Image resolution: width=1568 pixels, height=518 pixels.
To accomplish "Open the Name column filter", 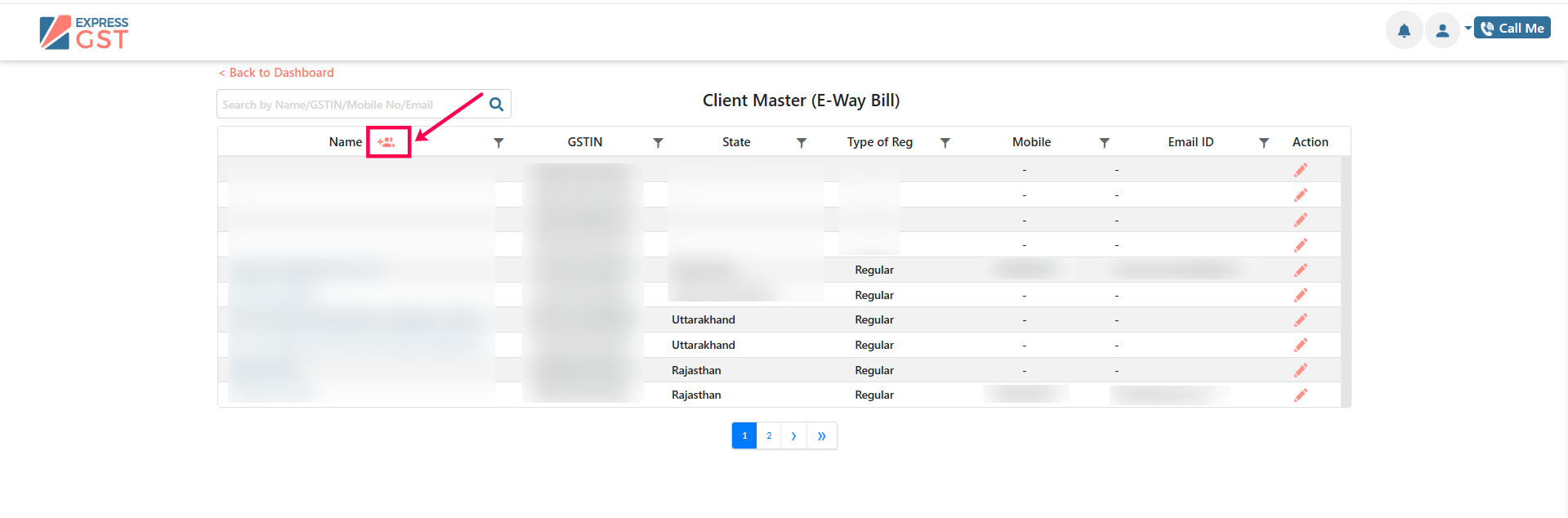I will (498, 143).
